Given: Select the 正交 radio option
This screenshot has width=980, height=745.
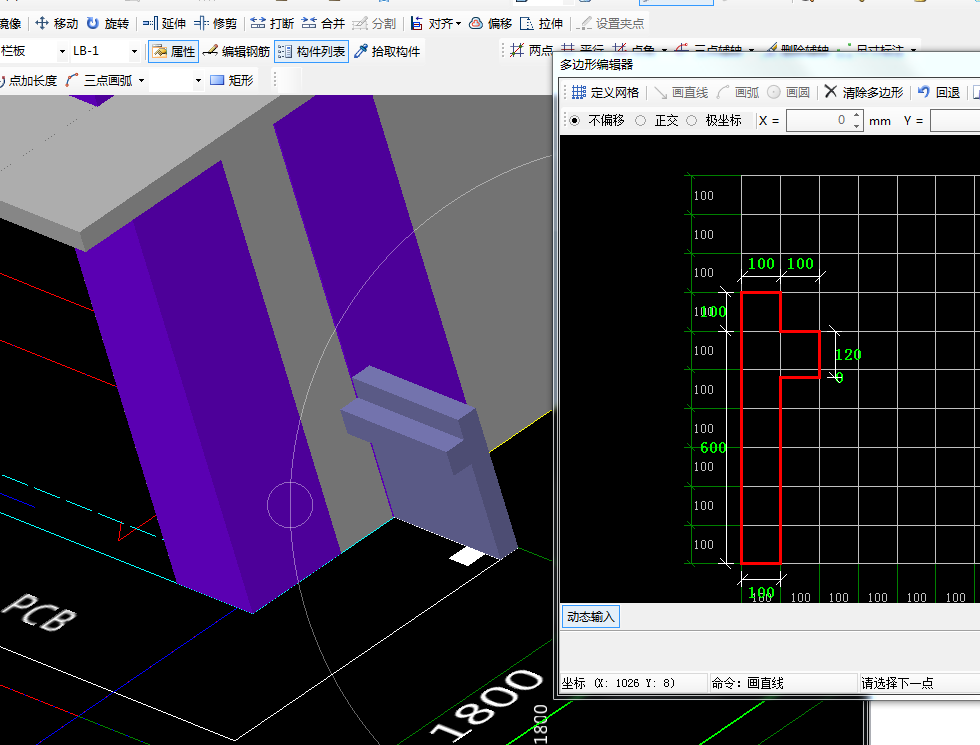Looking at the screenshot, I should 641,121.
